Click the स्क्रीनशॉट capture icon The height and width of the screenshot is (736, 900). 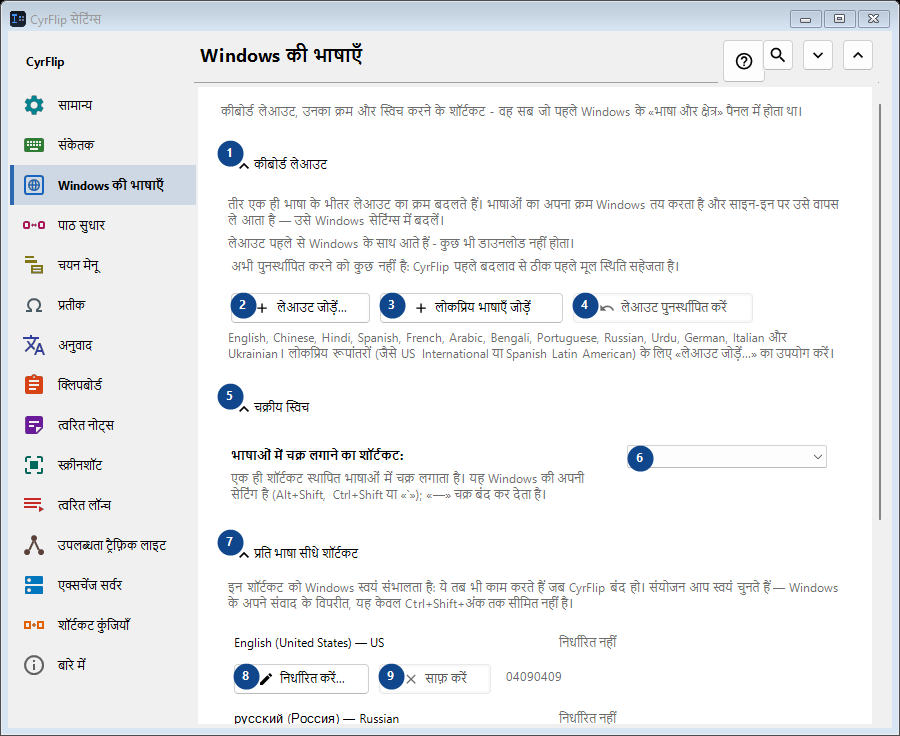[x=34, y=465]
